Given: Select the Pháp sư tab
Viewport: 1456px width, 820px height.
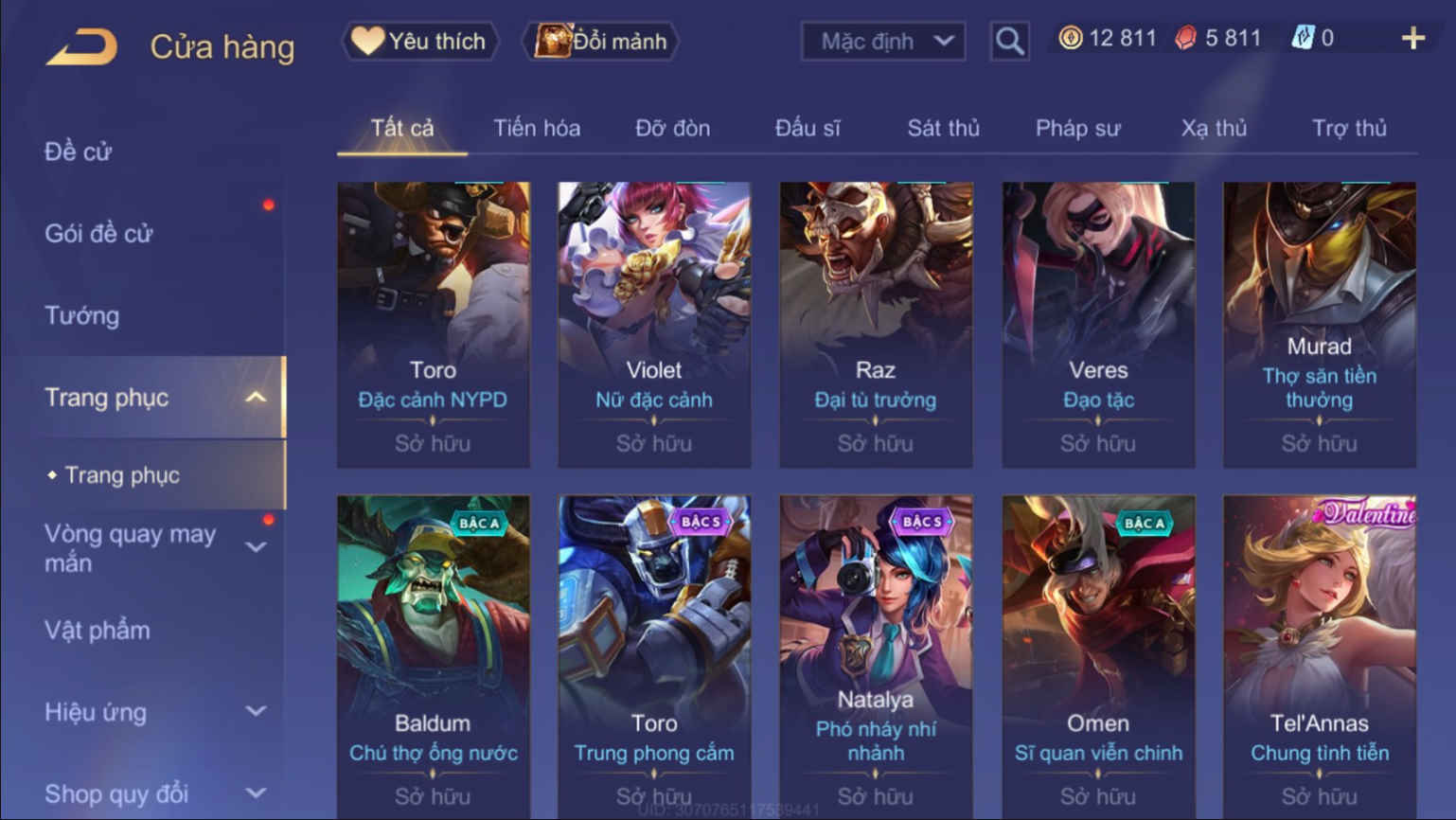Looking at the screenshot, I should (1077, 128).
